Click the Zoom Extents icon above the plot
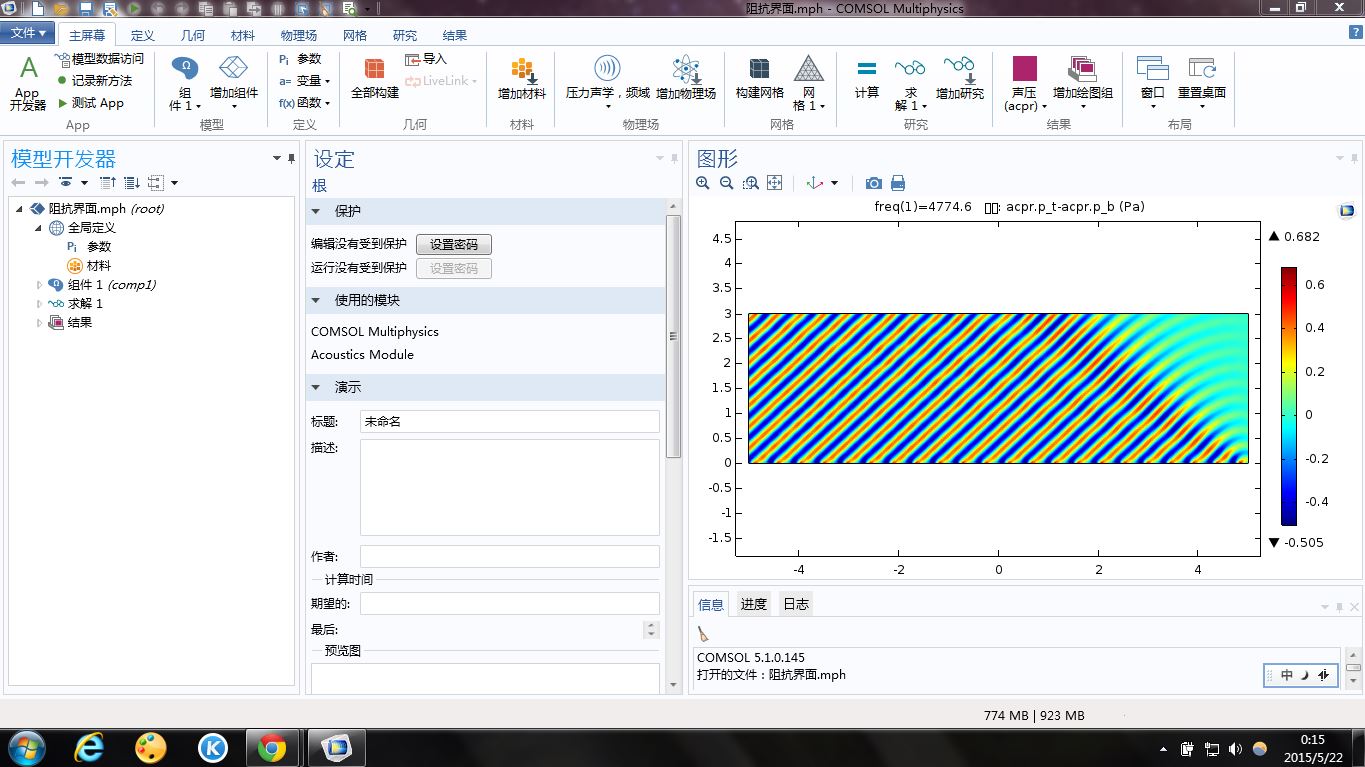Viewport: 1365px width, 767px height. [x=774, y=183]
